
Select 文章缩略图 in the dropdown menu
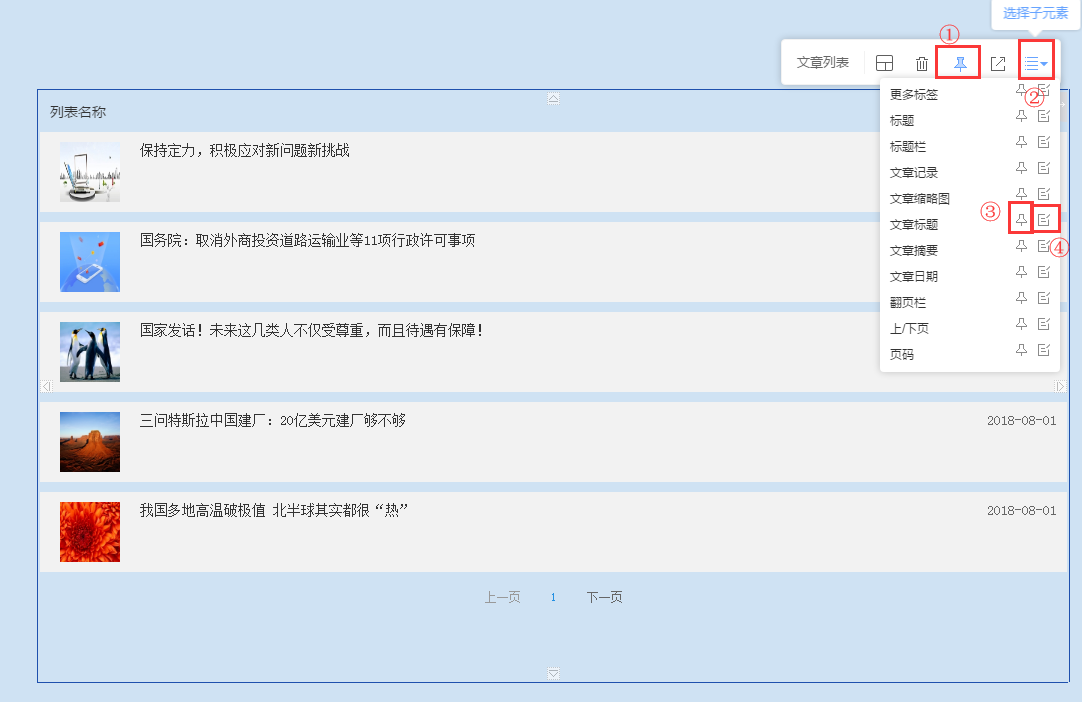pyautogui.click(x=919, y=199)
